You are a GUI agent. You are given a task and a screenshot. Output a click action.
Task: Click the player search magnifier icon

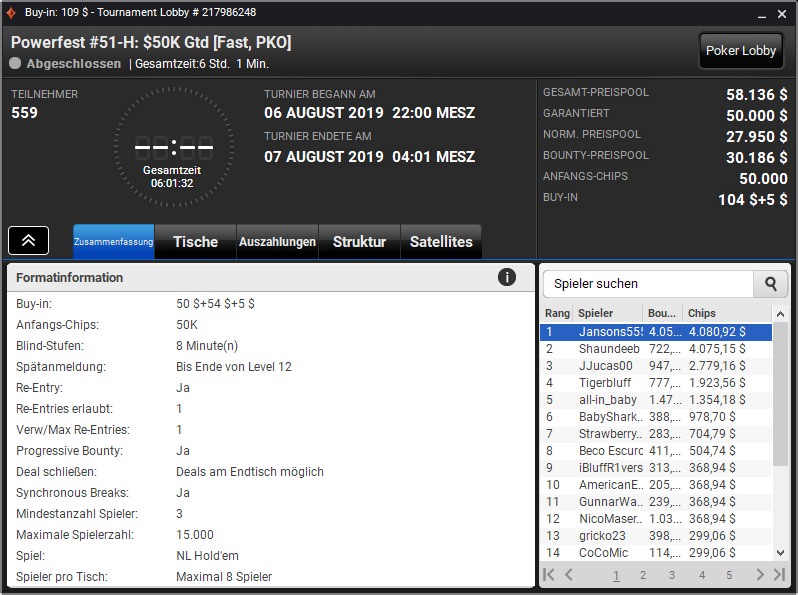click(771, 284)
